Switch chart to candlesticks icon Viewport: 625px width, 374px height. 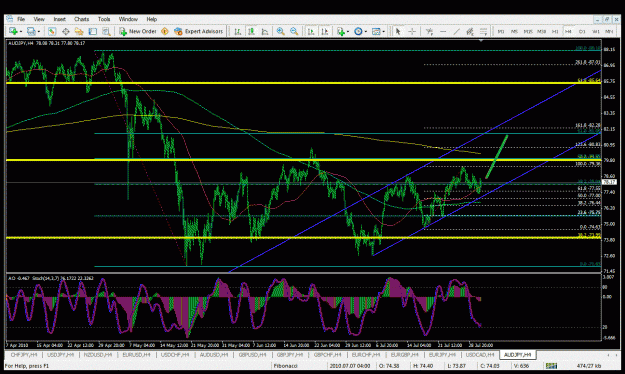pos(251,31)
